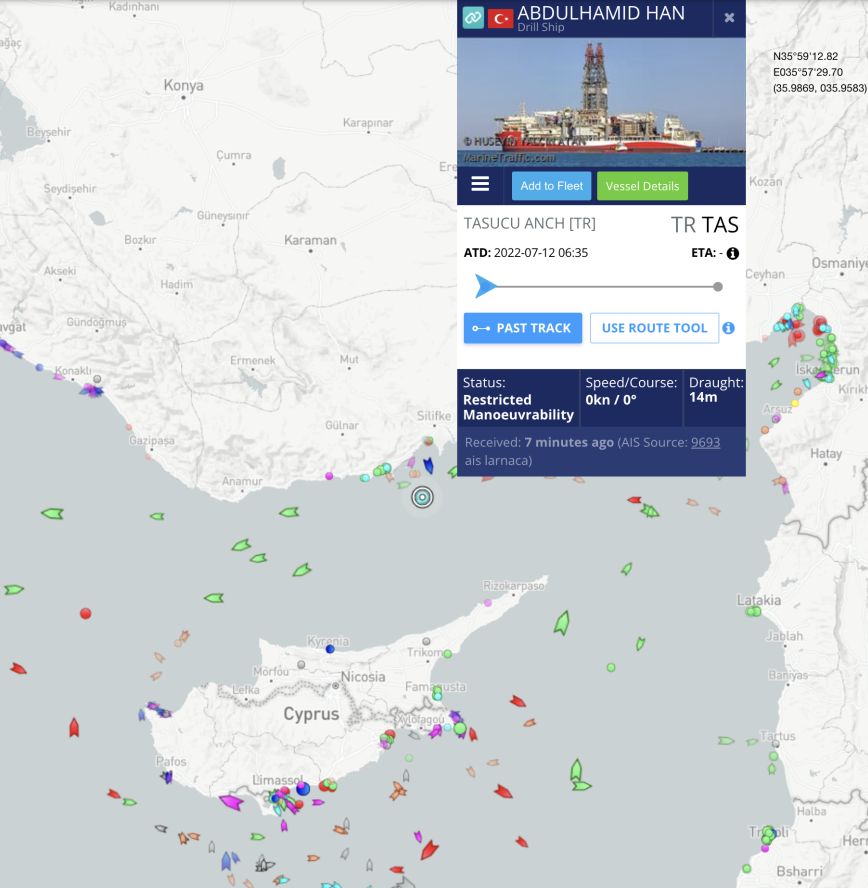The width and height of the screenshot is (868, 888).
Task: Click the gray dot marker above Trikomo
Action: point(427,641)
